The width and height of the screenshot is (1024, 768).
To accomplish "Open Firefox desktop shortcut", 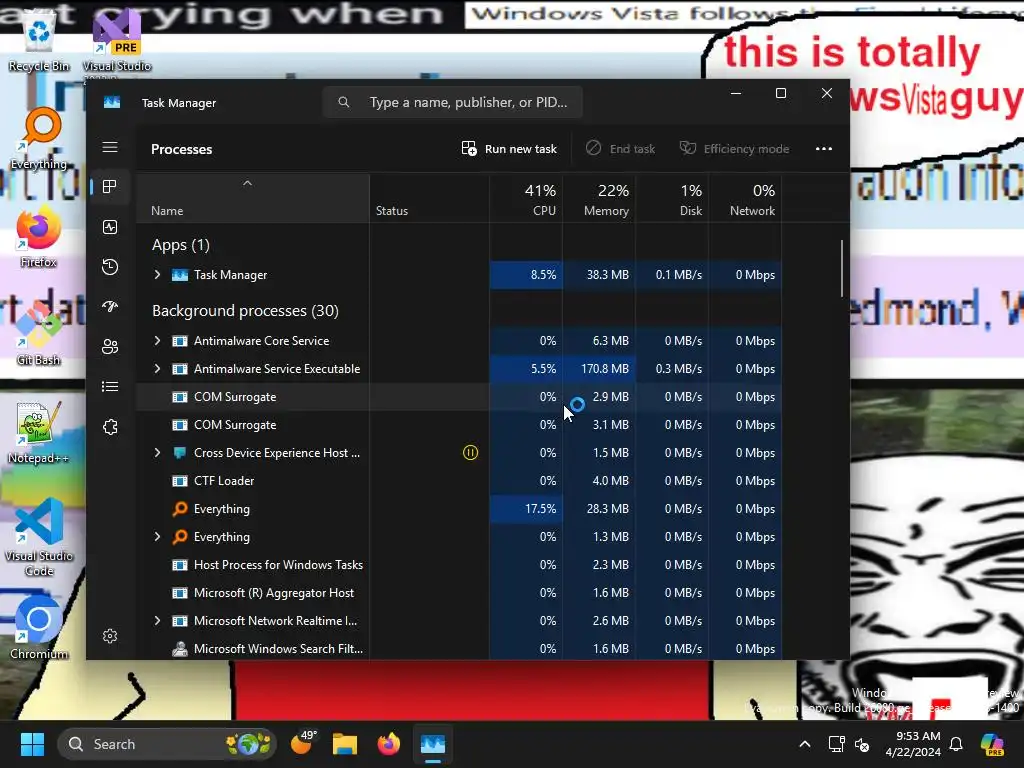I will [x=39, y=236].
